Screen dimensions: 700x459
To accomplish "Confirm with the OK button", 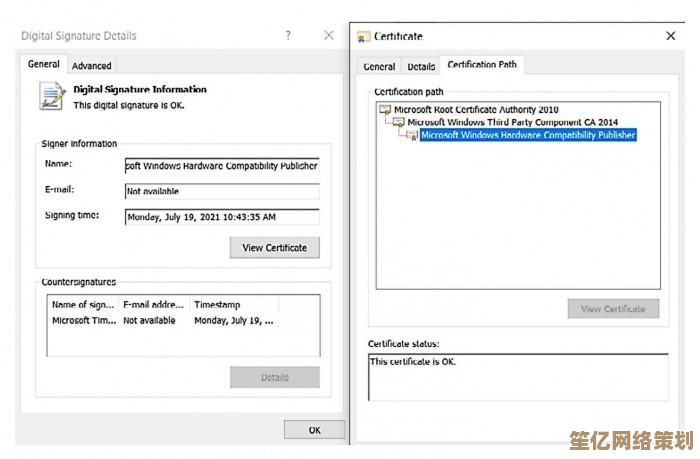I will coord(314,430).
